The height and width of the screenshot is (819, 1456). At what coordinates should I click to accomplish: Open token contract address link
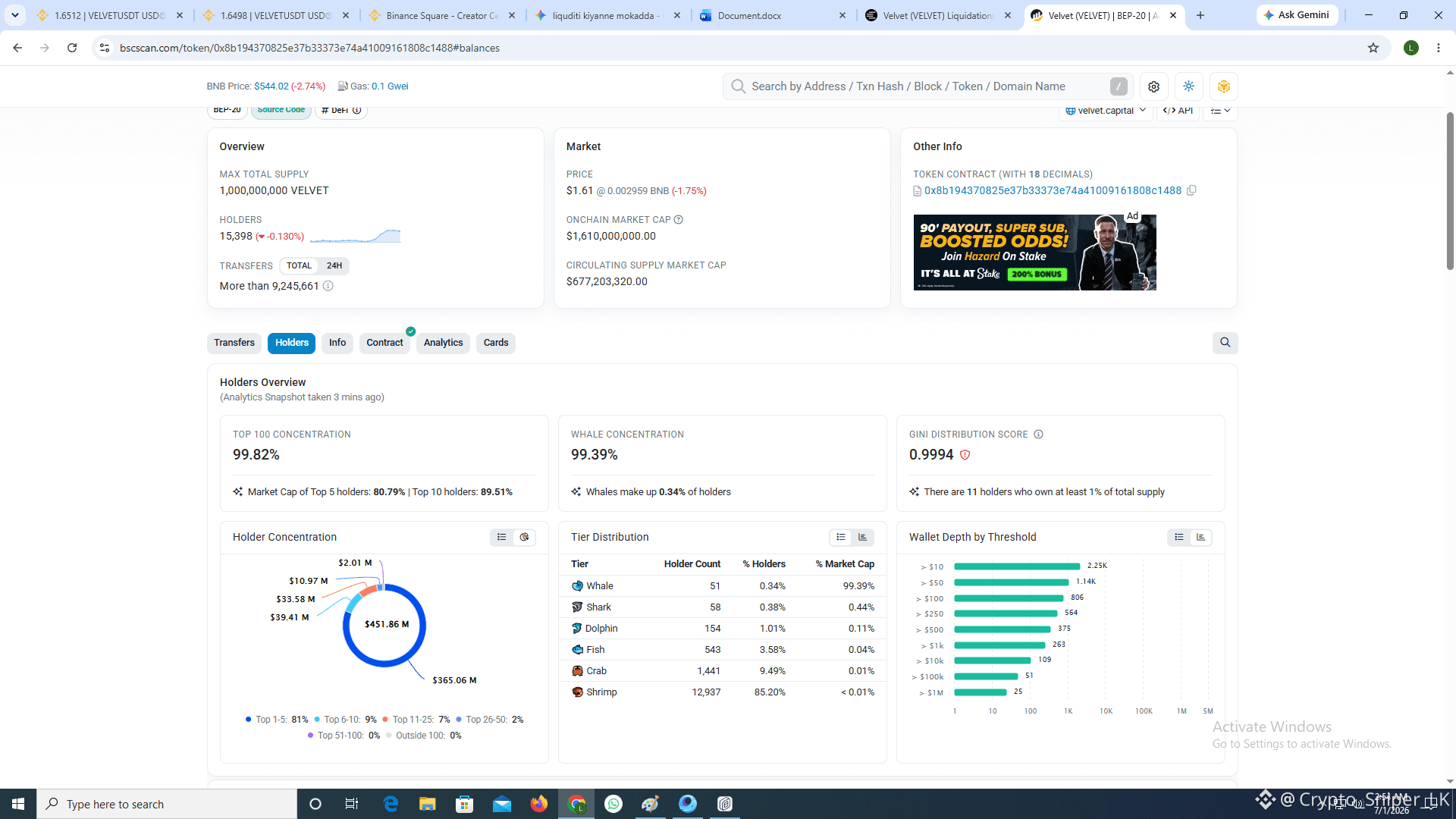(1053, 190)
